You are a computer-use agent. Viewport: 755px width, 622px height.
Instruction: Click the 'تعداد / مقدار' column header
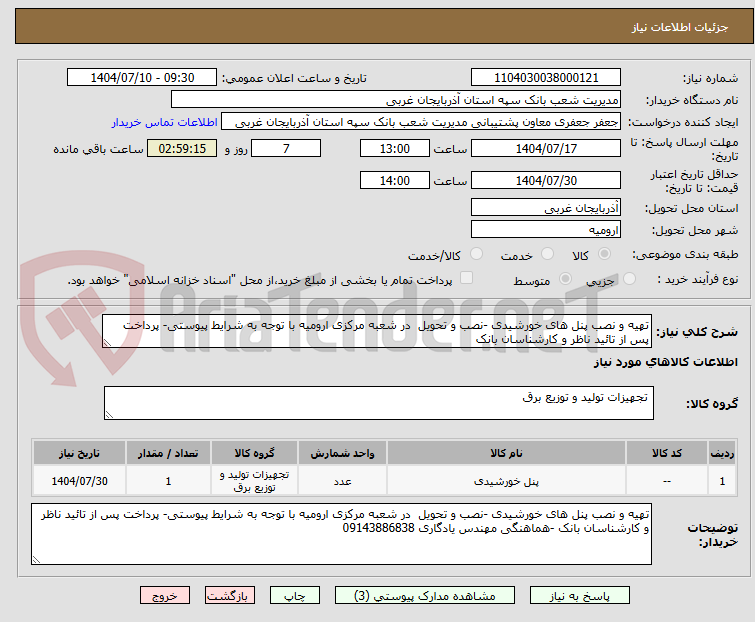pos(168,453)
